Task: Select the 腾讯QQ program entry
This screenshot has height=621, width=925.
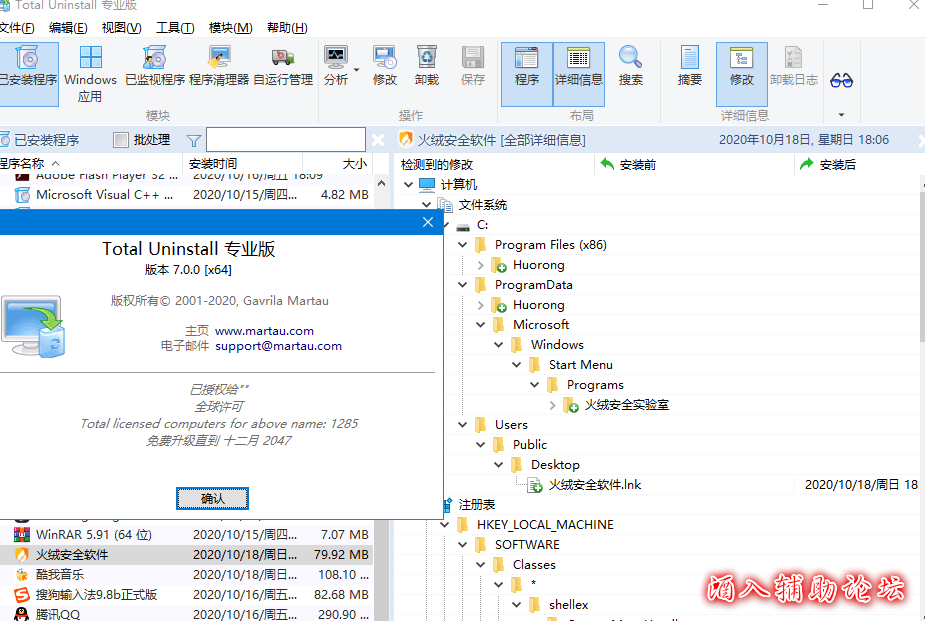Action: (x=186, y=614)
